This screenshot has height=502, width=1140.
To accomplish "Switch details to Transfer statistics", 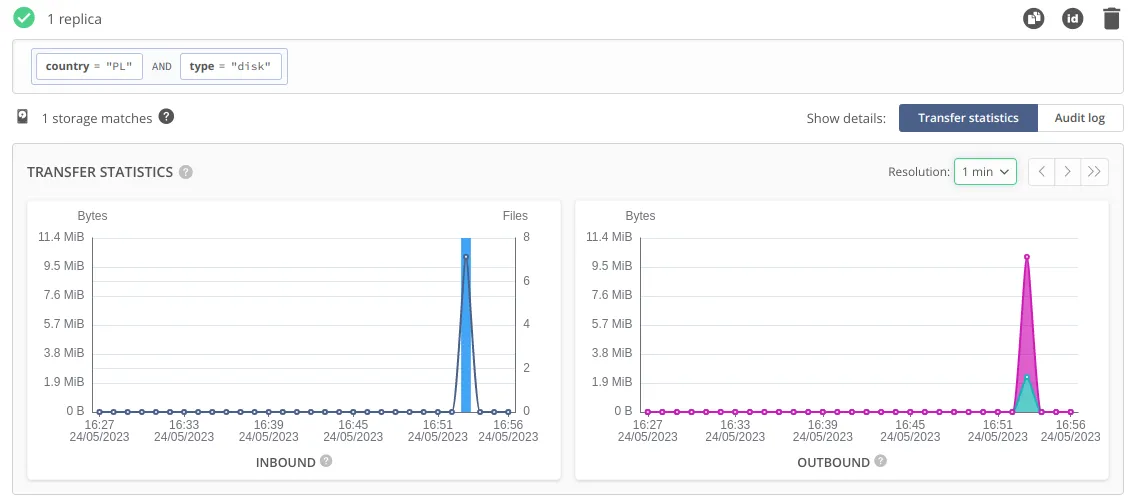I will pos(967,118).
